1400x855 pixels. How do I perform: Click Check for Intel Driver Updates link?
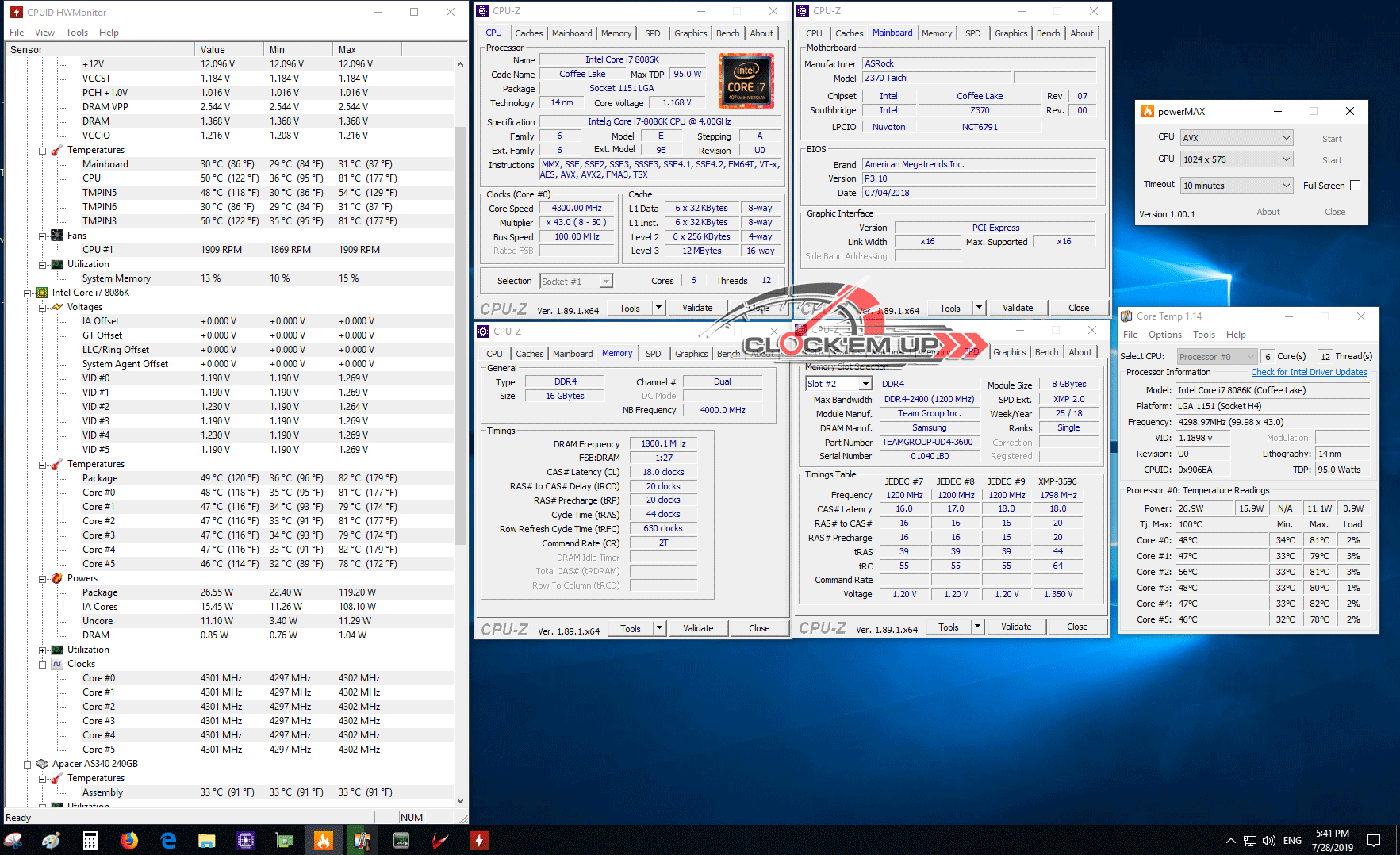(x=1309, y=372)
